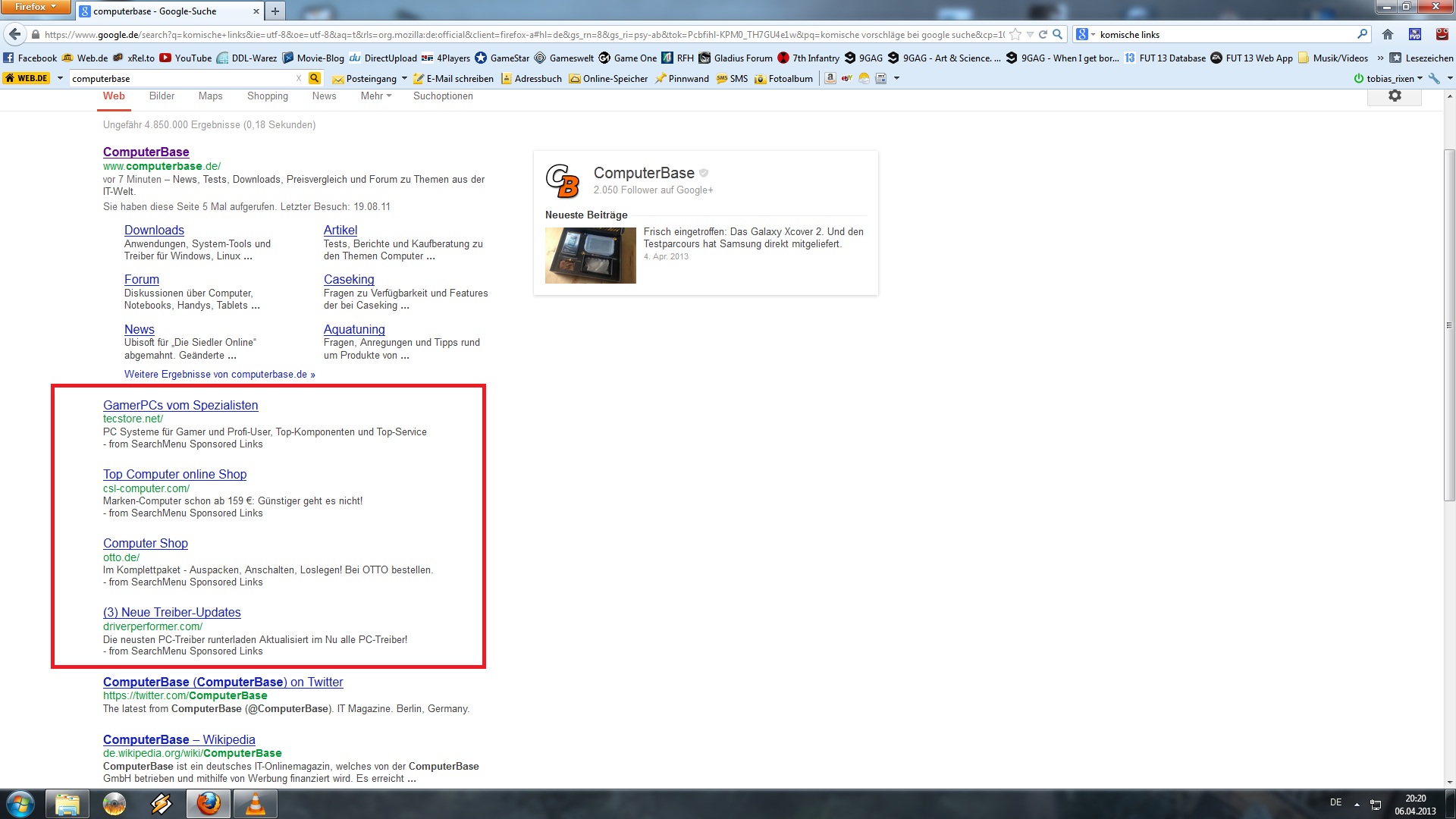Click Weitere Ergebnisse von computerbase.de link
Screen dimensions: 1456x819
tap(219, 374)
